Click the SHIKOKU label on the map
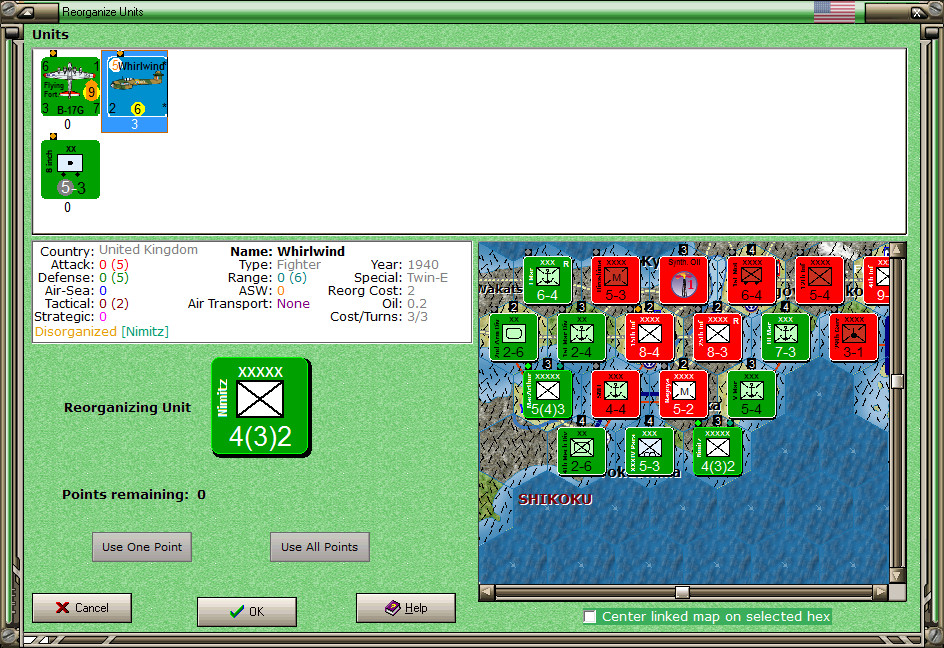The height and width of the screenshot is (648, 944). [556, 499]
